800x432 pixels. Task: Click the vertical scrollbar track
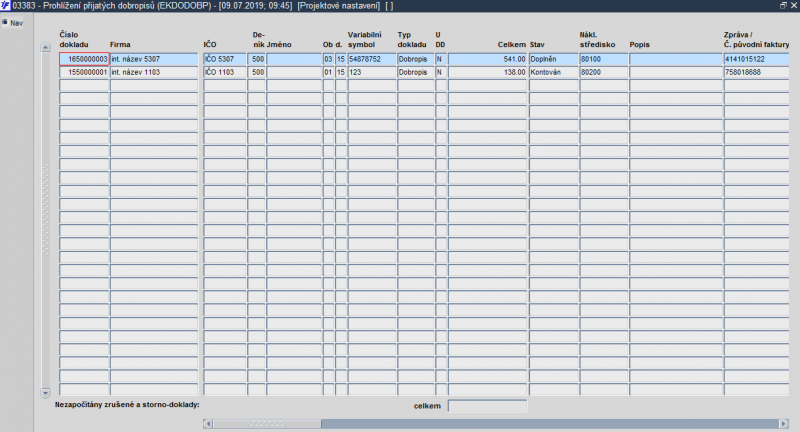pos(45,220)
